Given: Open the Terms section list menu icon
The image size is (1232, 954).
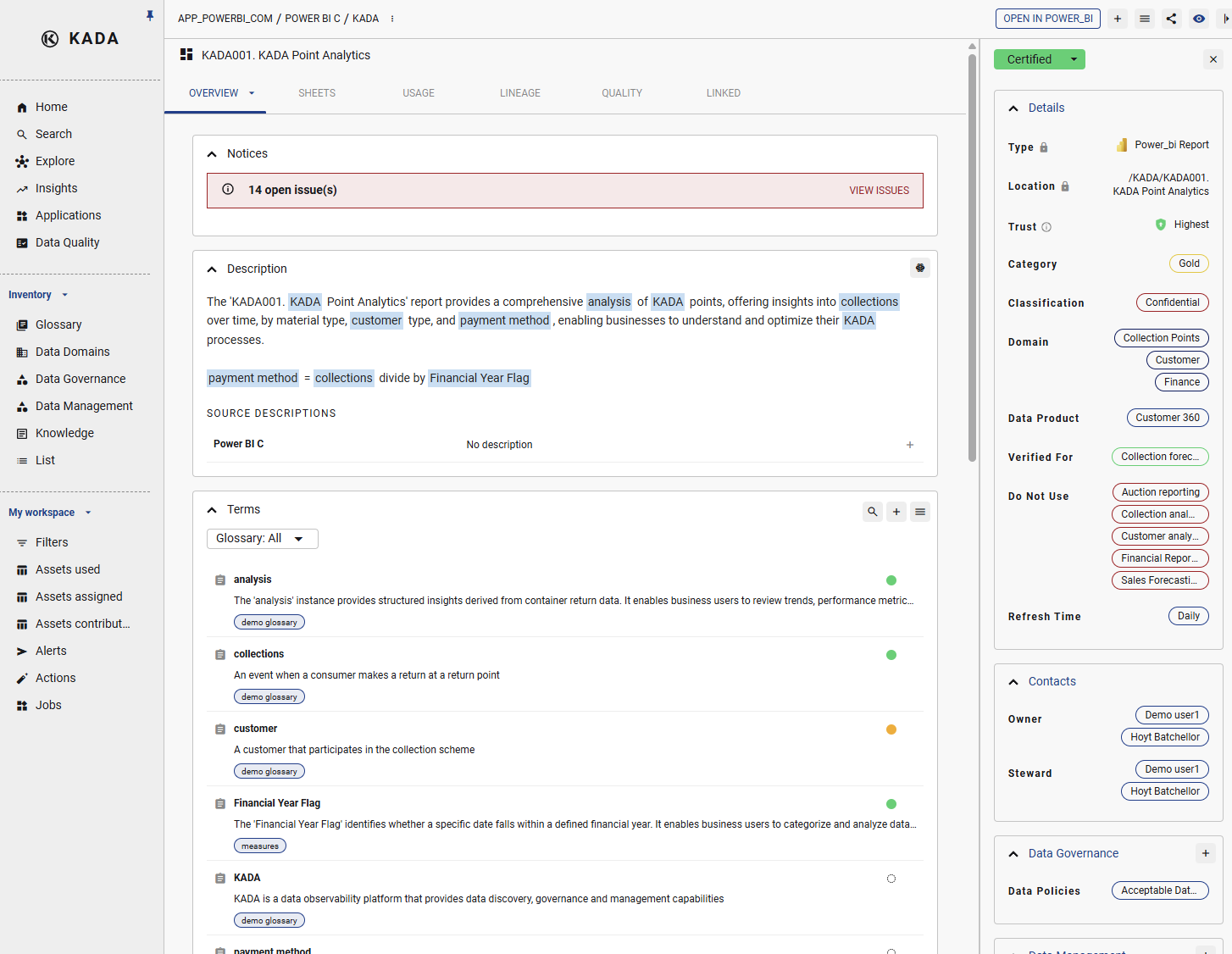Looking at the screenshot, I should [x=920, y=512].
